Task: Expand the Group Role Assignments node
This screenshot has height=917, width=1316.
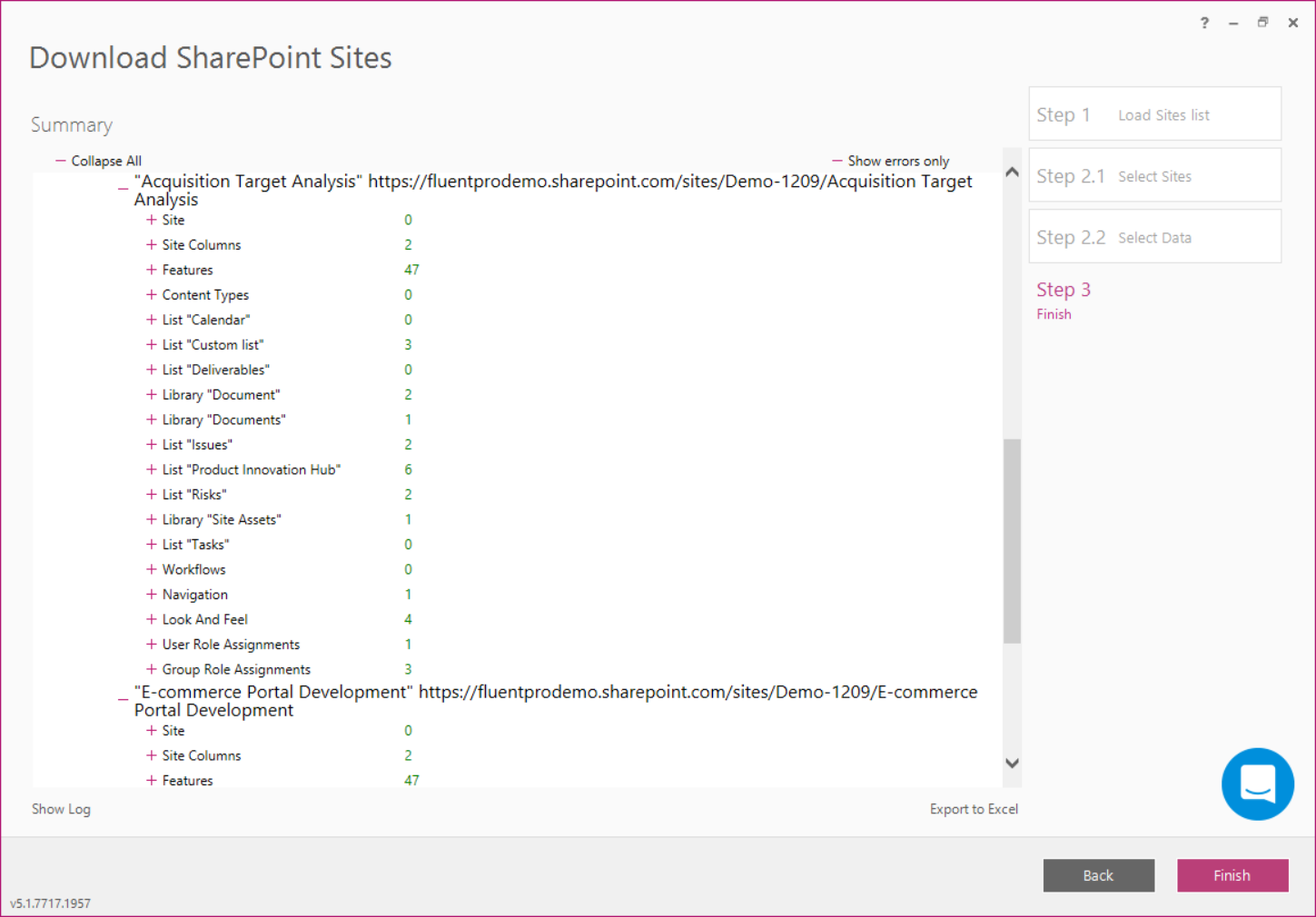Action: 151,669
